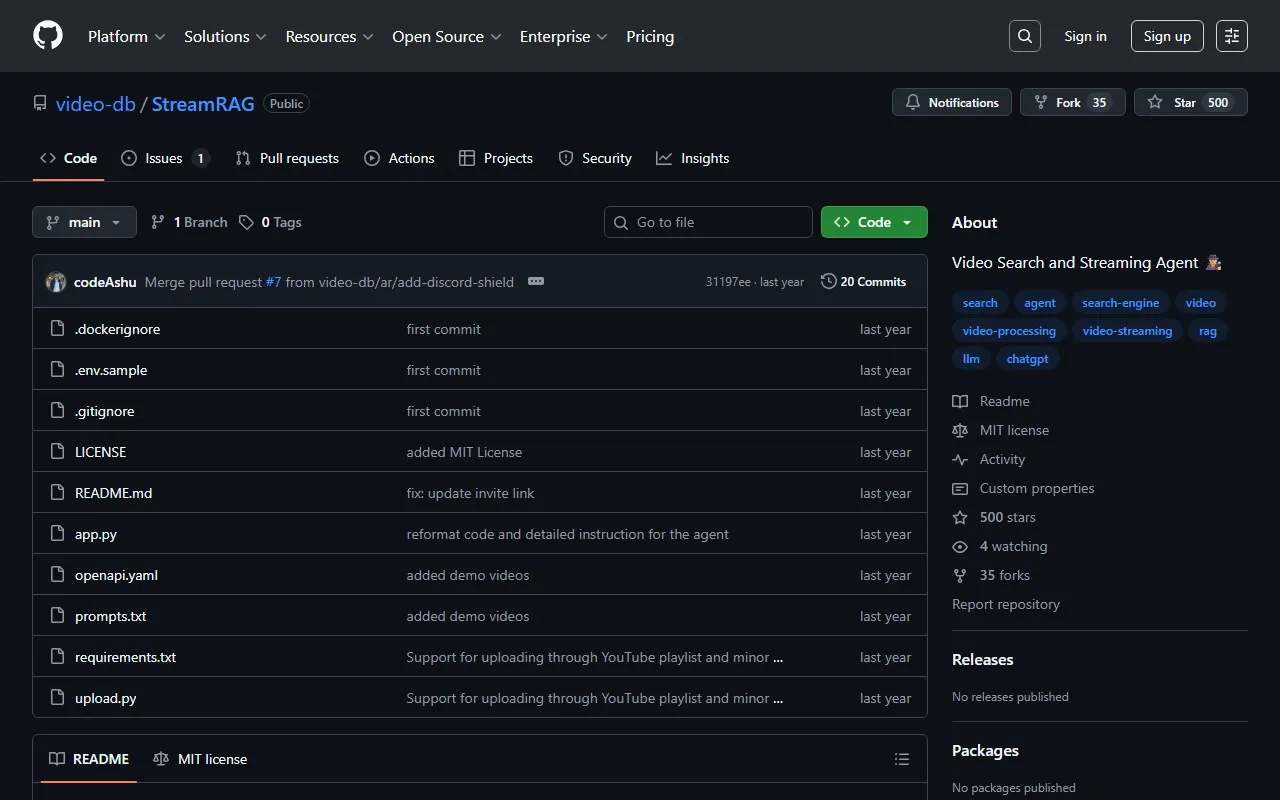
Task: Open the Actions tab
Action: point(400,158)
